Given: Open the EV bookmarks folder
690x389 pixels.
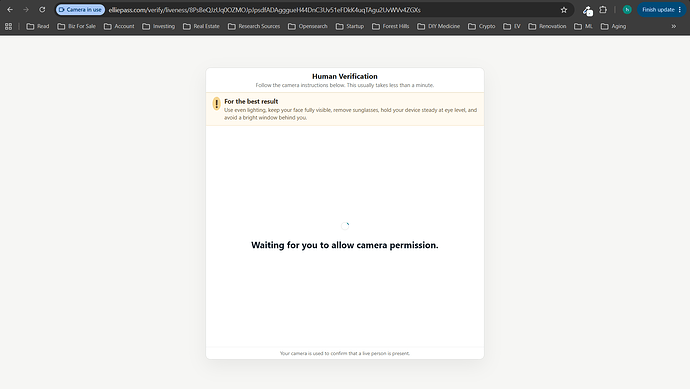Looking at the screenshot, I should [512, 26].
